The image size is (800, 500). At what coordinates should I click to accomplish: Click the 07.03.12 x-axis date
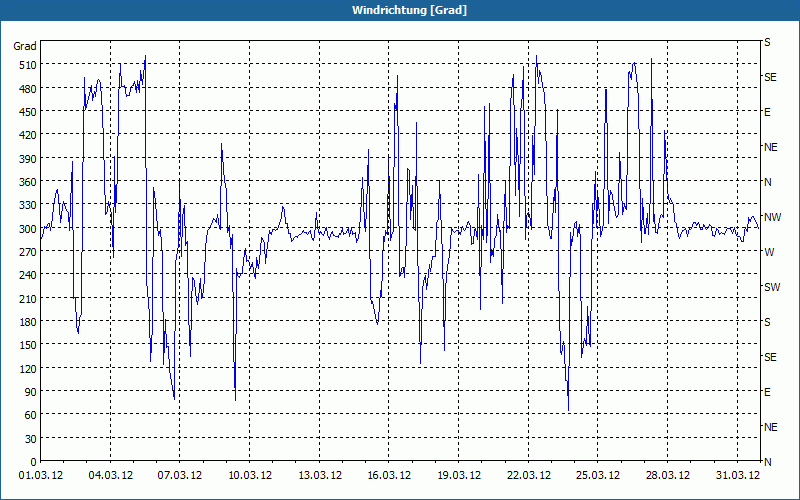coord(180,475)
